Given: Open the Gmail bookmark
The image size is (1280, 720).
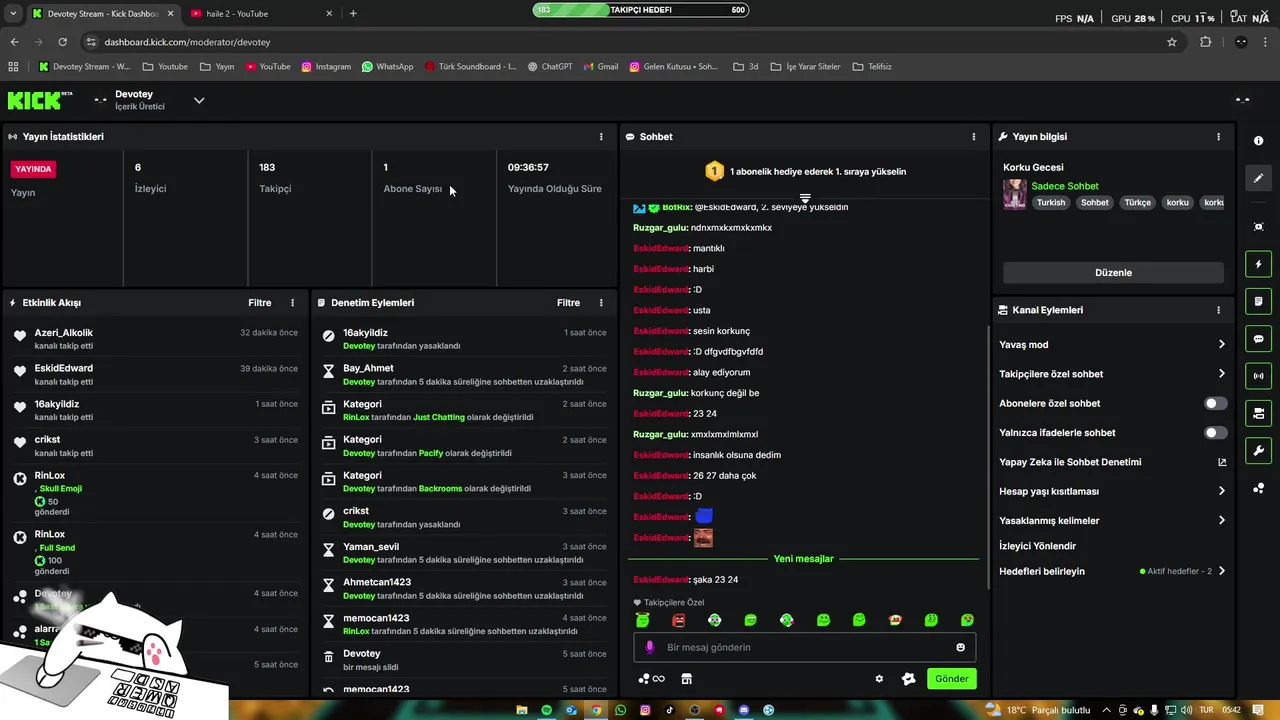Looking at the screenshot, I should (x=600, y=66).
